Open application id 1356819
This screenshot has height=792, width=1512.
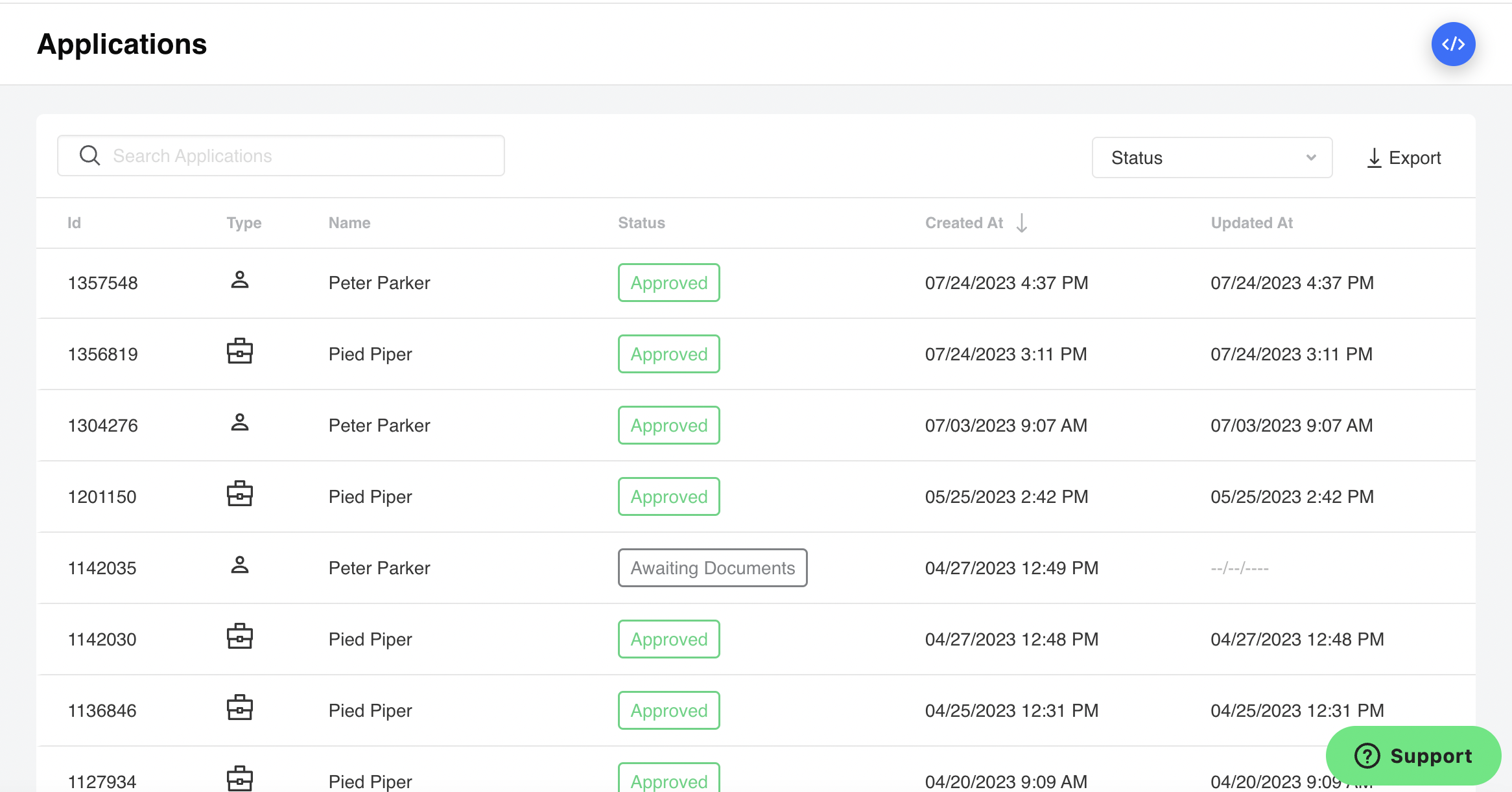[x=102, y=355]
